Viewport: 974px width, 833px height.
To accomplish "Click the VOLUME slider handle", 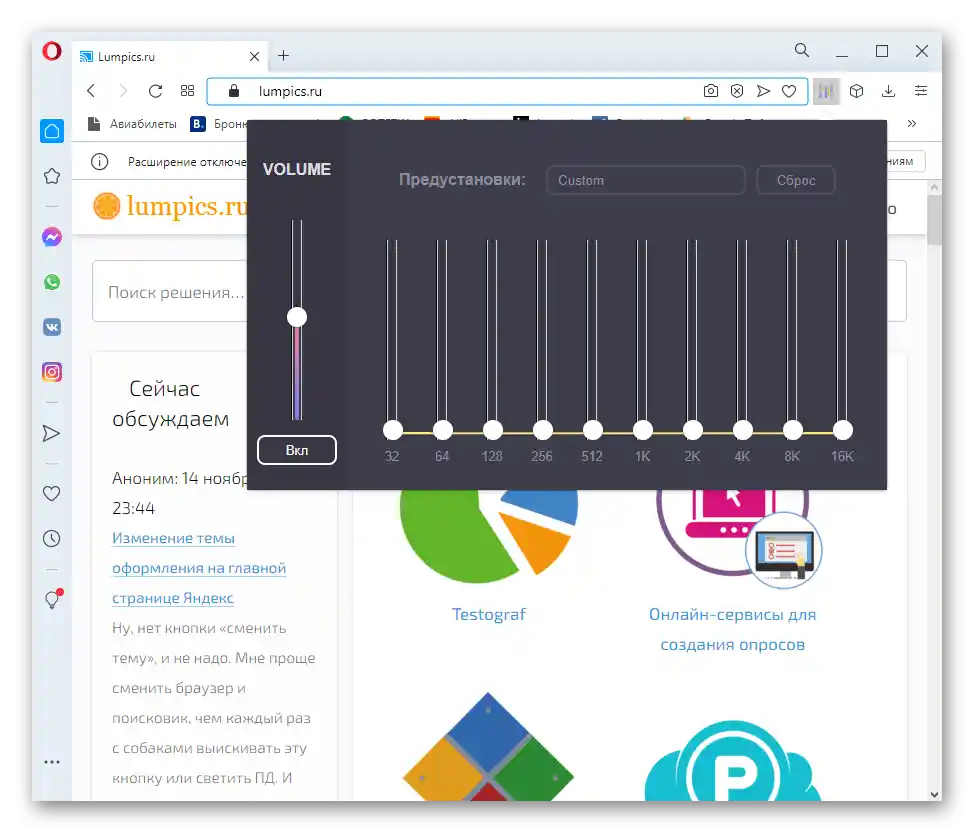I will tap(297, 317).
